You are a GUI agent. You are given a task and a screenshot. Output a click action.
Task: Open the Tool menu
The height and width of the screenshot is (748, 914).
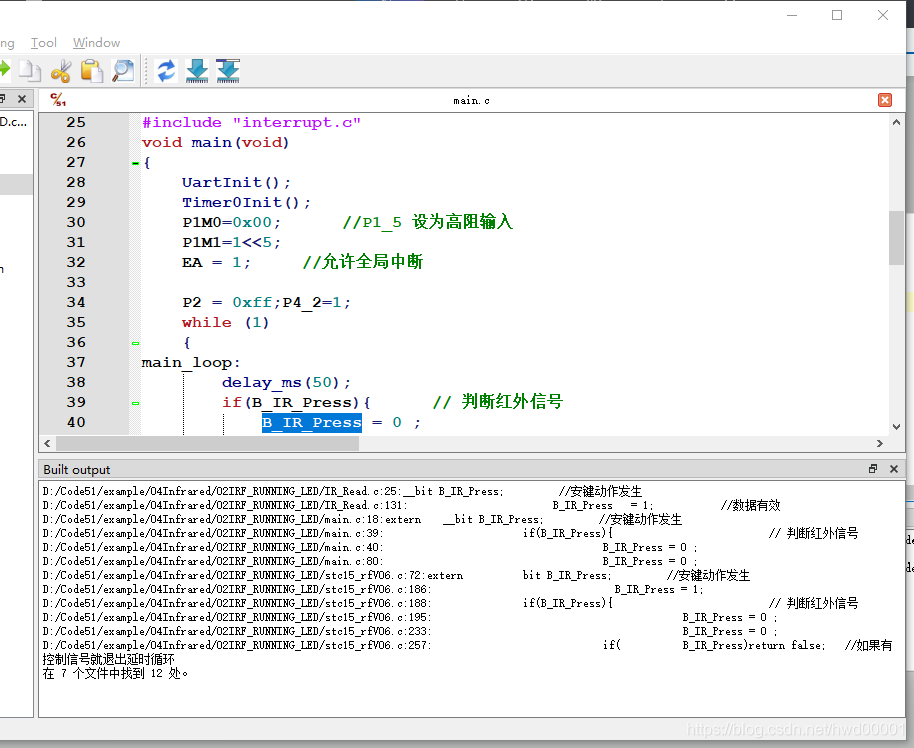(x=44, y=43)
